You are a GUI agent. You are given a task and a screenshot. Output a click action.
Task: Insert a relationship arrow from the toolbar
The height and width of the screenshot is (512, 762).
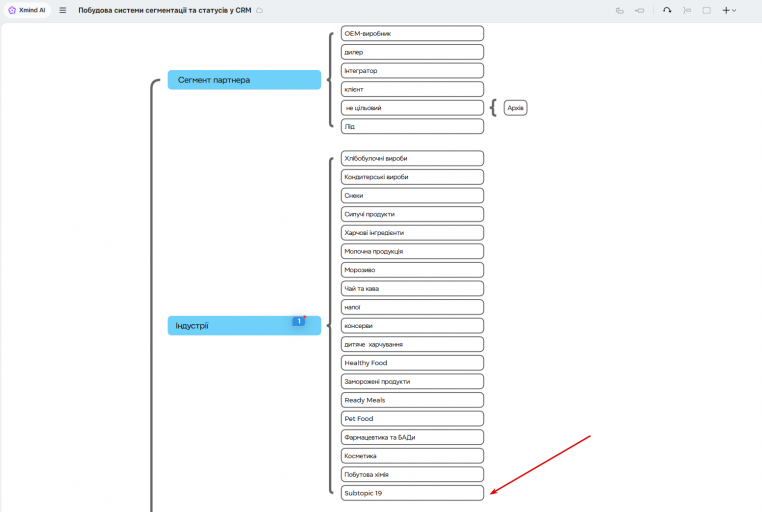click(667, 10)
